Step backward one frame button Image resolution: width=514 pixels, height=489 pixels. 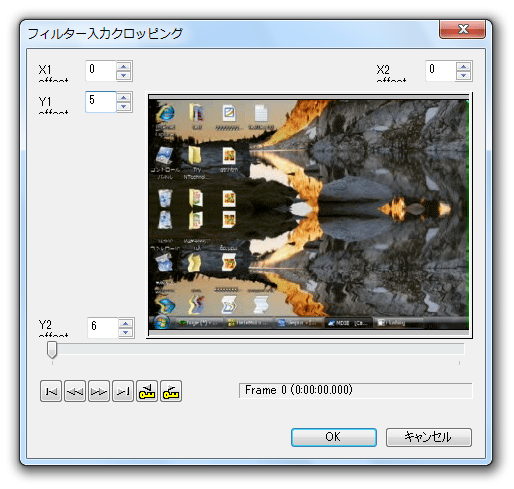coord(75,391)
